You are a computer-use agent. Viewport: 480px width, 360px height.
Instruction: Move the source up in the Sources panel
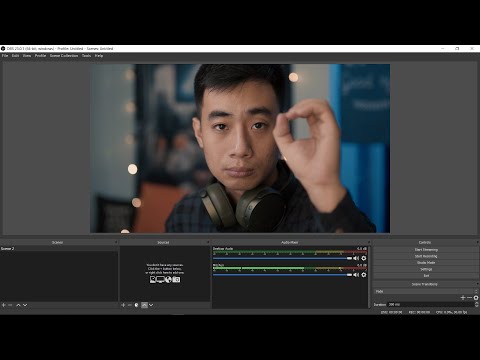click(x=144, y=305)
